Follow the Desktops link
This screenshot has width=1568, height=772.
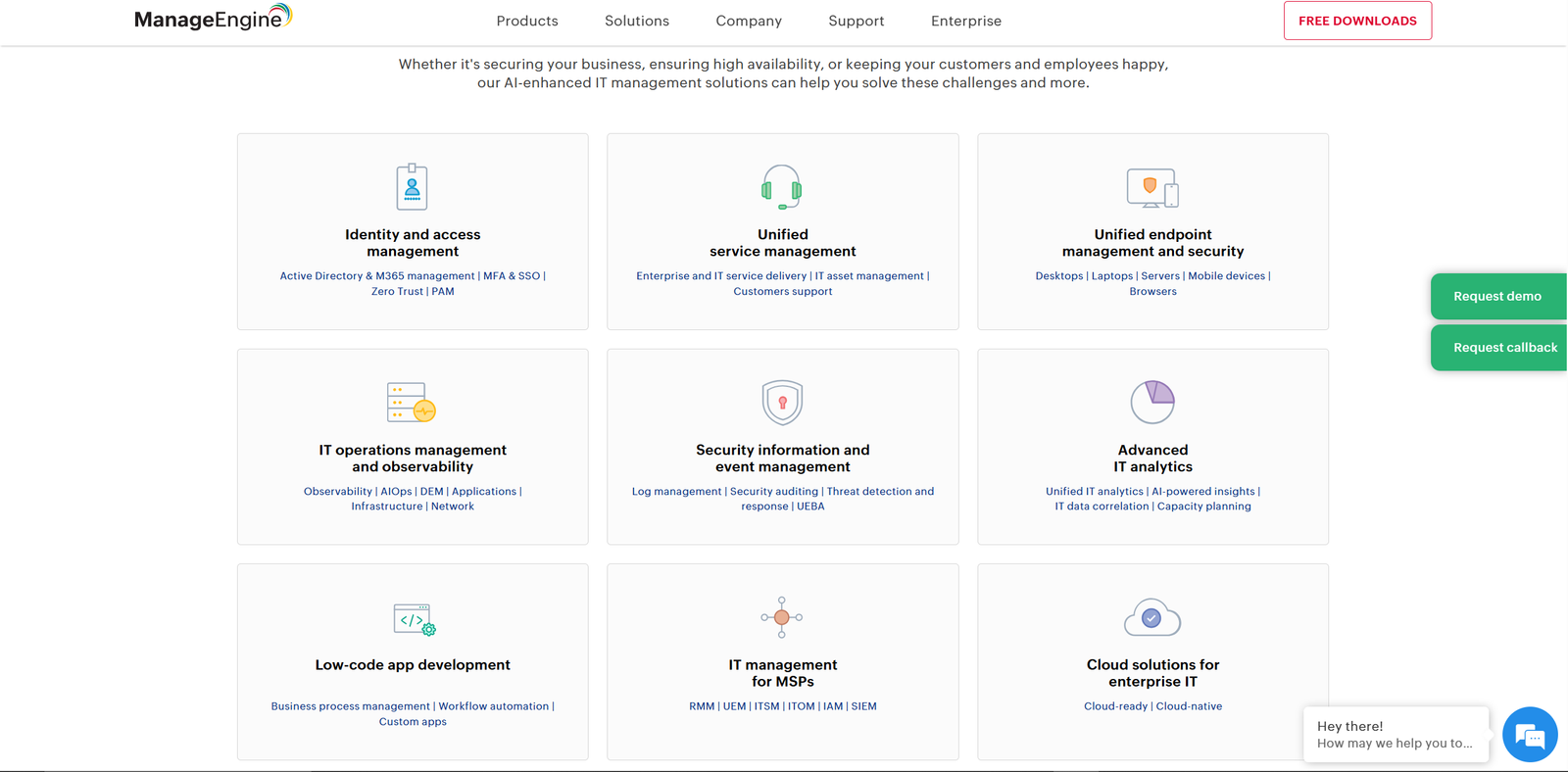pyautogui.click(x=1059, y=276)
